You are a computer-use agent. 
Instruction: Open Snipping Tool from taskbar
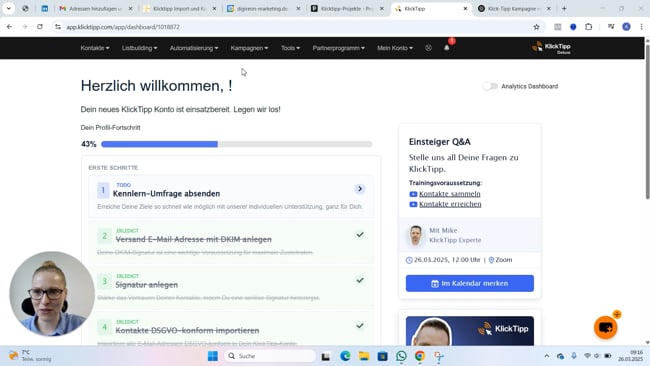click(x=439, y=356)
